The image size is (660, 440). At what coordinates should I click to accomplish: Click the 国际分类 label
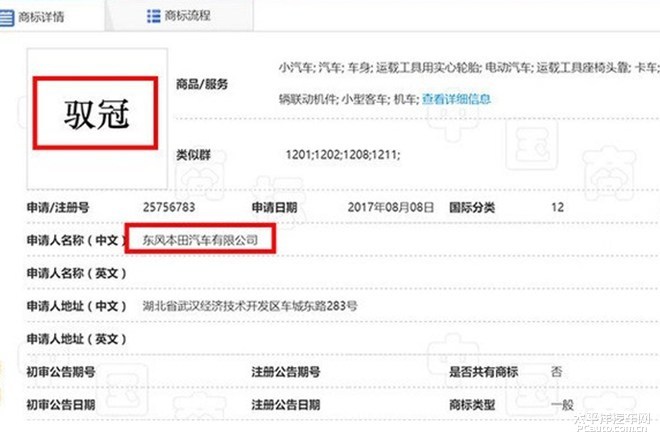pyautogui.click(x=472, y=207)
